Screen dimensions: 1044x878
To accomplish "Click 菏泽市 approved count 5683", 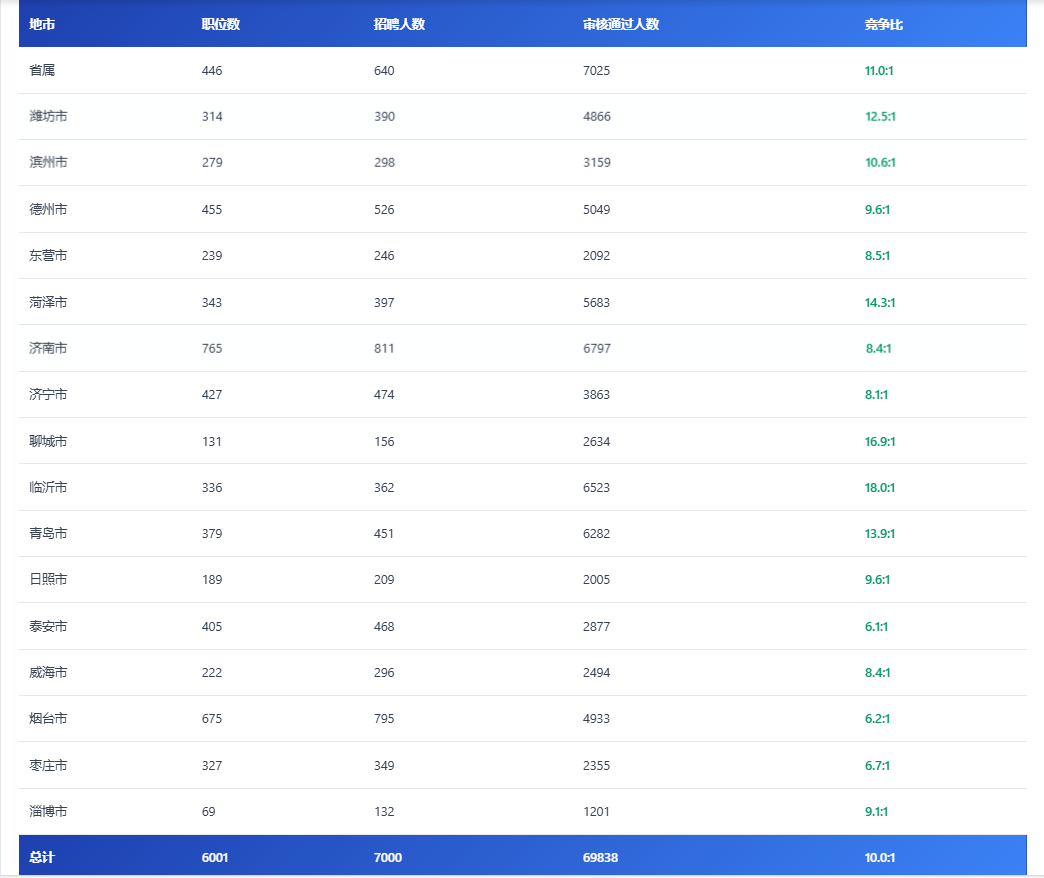I will [596, 302].
